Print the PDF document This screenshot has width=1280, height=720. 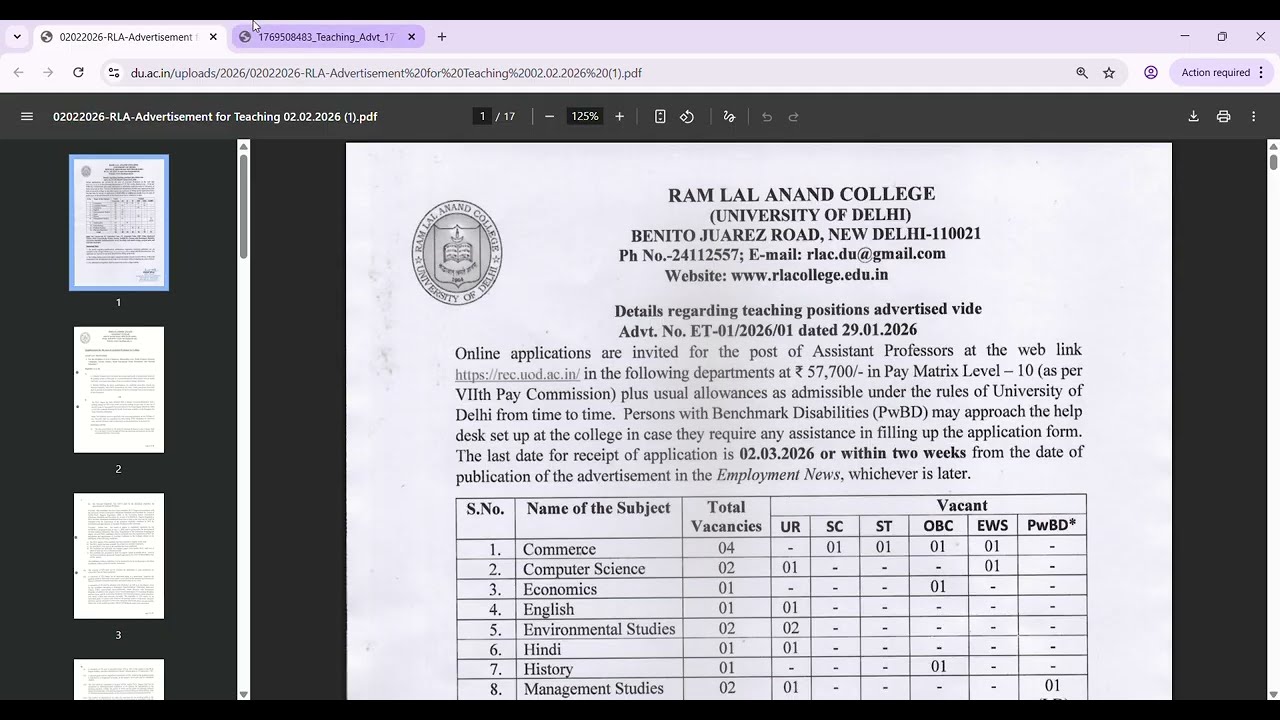[x=1223, y=116]
